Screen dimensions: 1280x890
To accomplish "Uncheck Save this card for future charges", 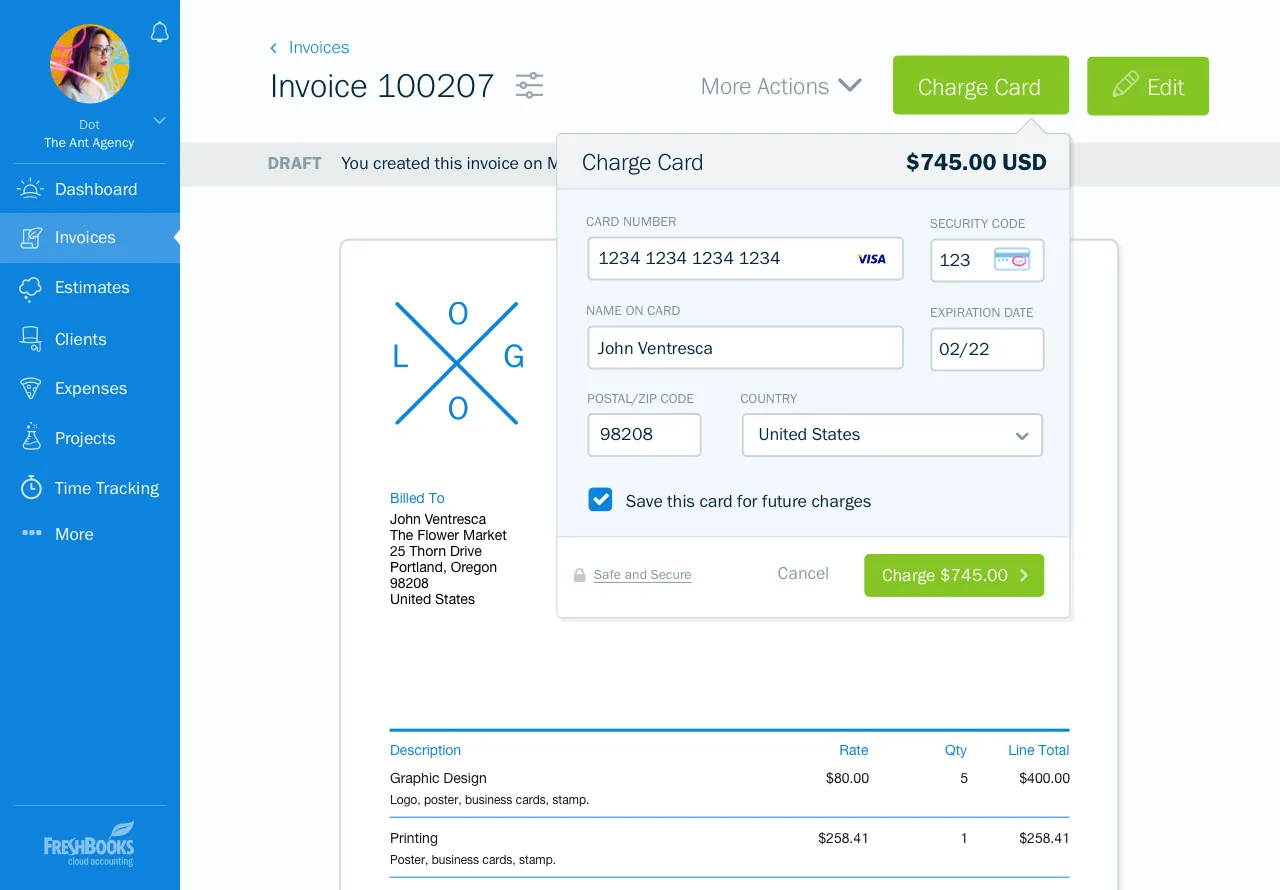I will pos(600,500).
